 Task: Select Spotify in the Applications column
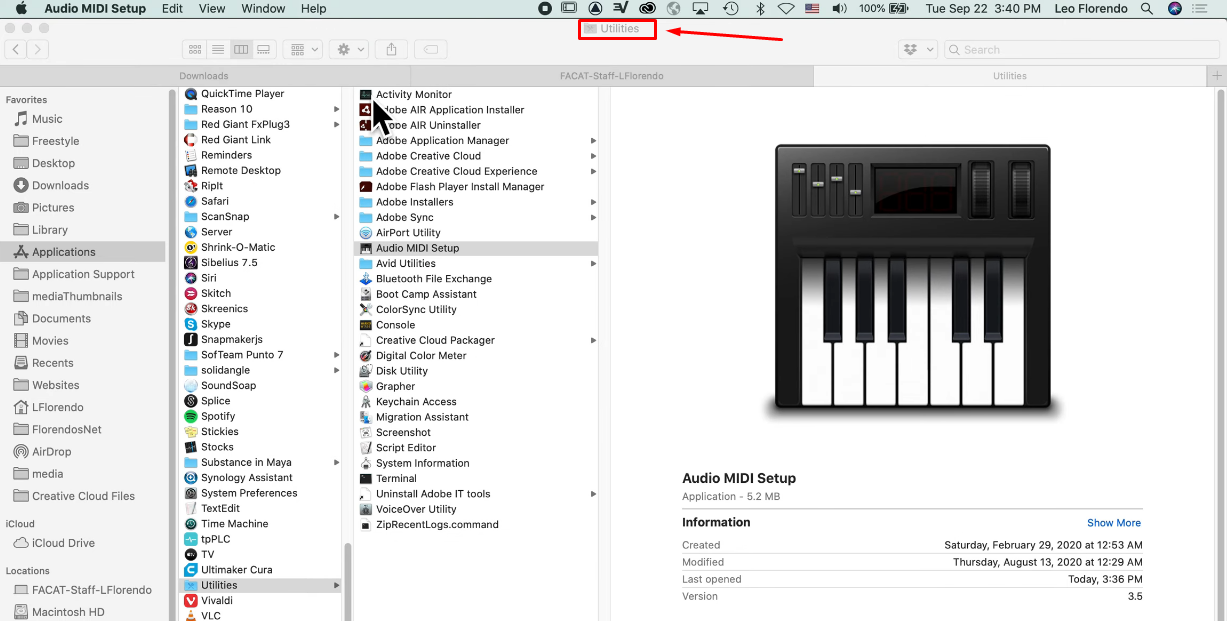(x=218, y=417)
